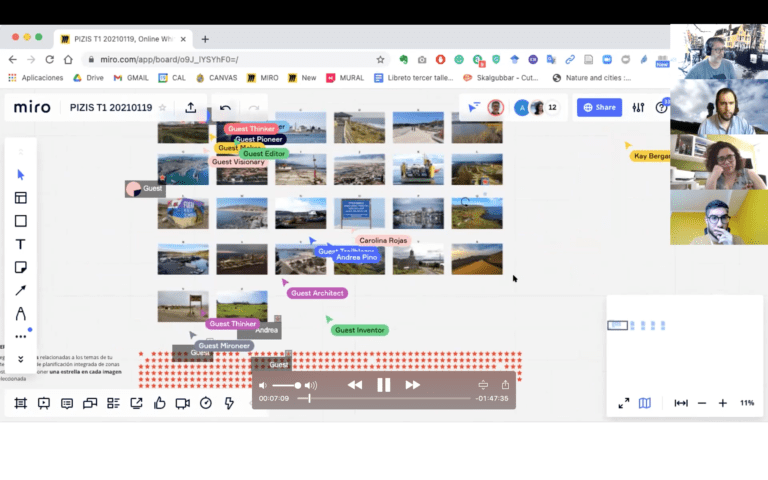The height and width of the screenshot is (480, 768).
Task: Zoom in with the plus button
Action: coord(722,403)
